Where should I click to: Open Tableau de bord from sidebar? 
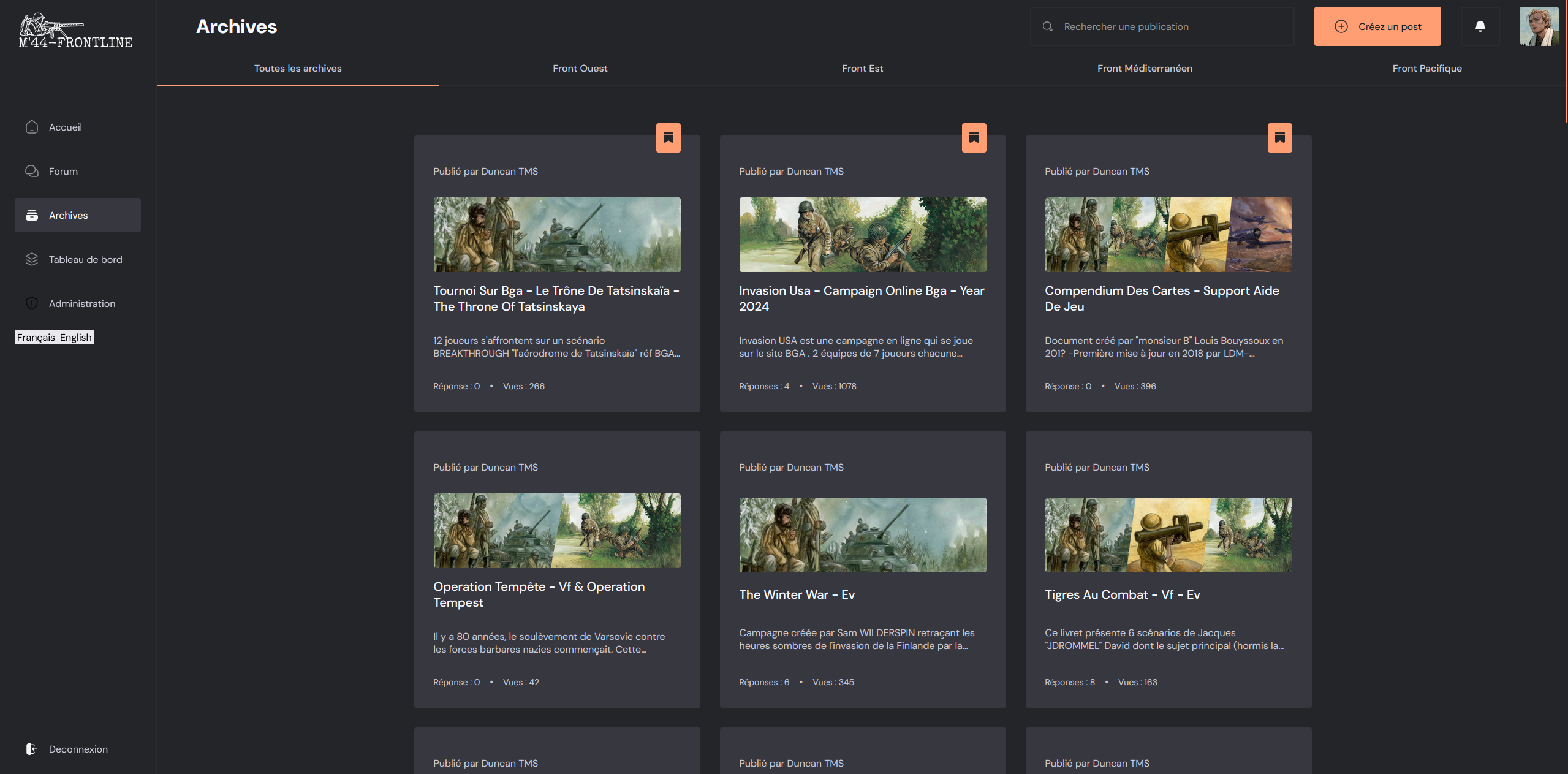tap(85, 259)
